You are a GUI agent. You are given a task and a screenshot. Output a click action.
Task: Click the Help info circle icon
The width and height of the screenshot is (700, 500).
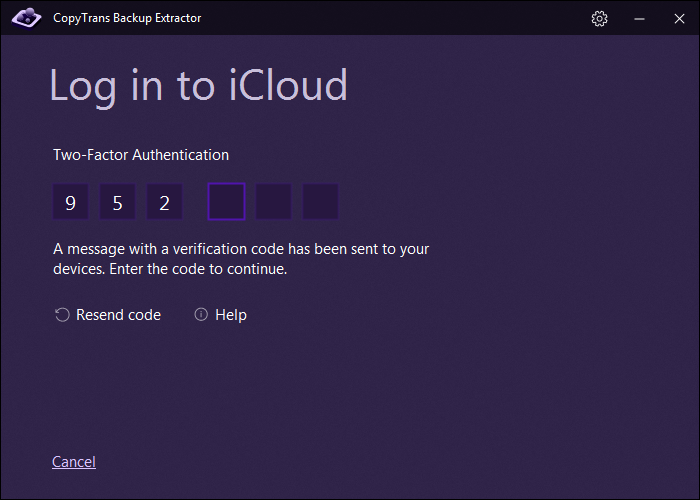(x=201, y=314)
